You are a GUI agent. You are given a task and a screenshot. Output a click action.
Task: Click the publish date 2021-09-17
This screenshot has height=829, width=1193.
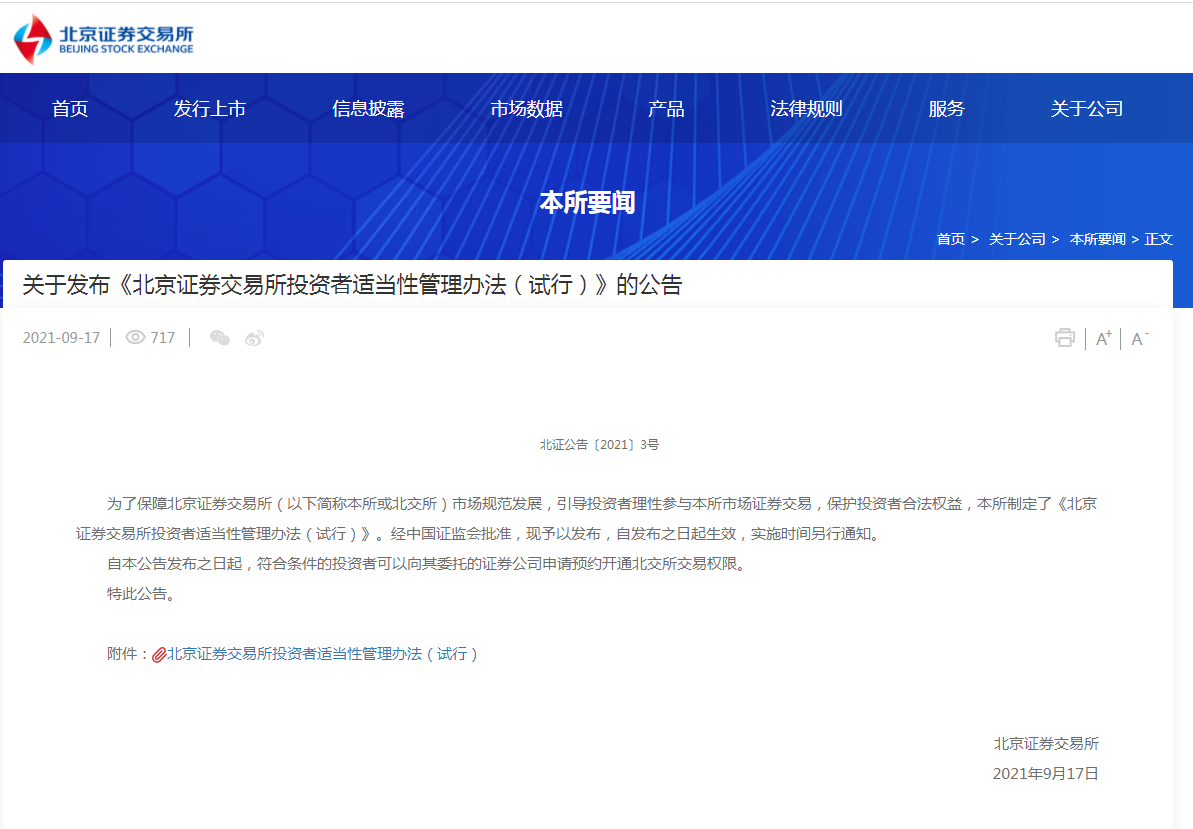tap(62, 338)
